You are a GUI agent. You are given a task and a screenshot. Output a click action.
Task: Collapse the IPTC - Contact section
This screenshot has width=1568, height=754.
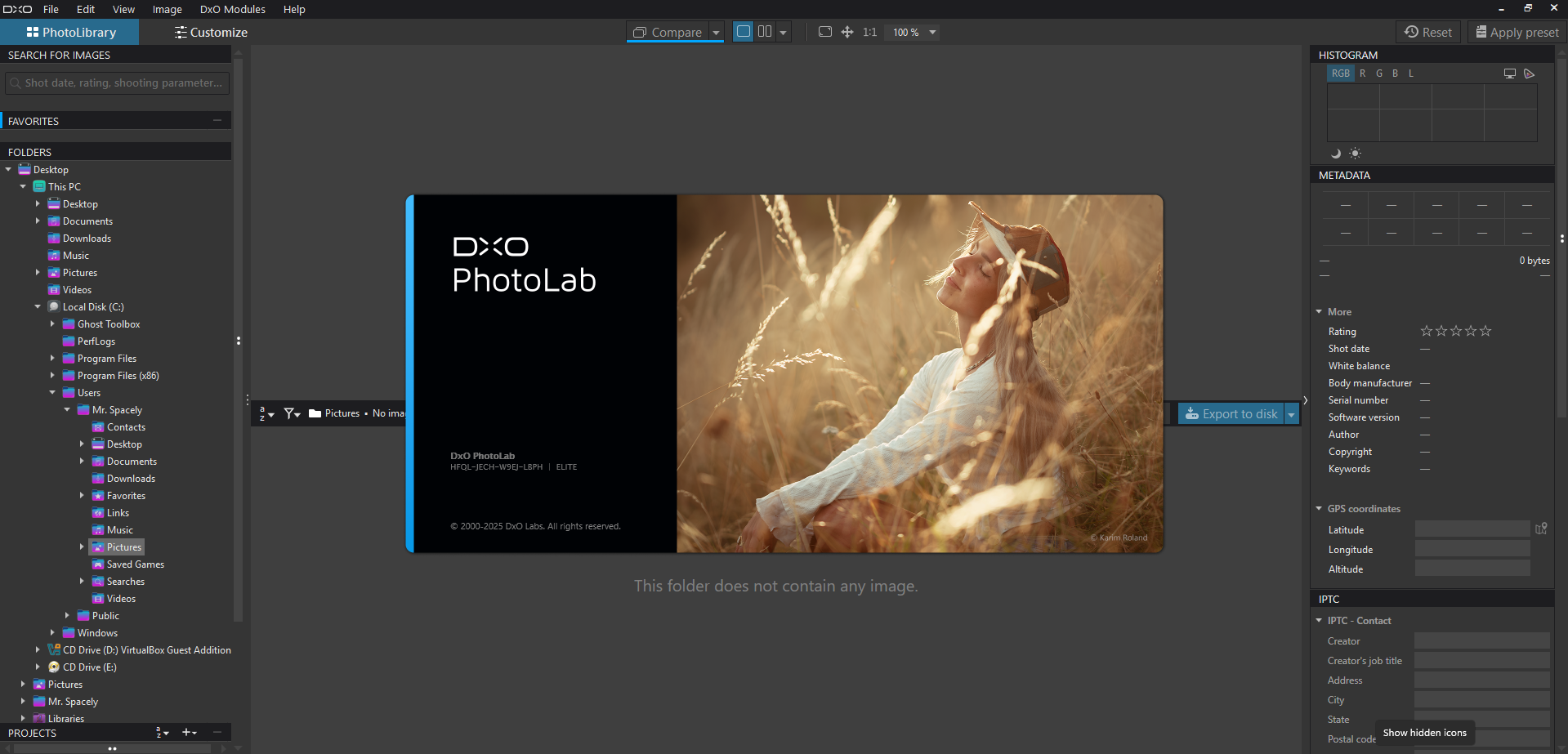1319,621
